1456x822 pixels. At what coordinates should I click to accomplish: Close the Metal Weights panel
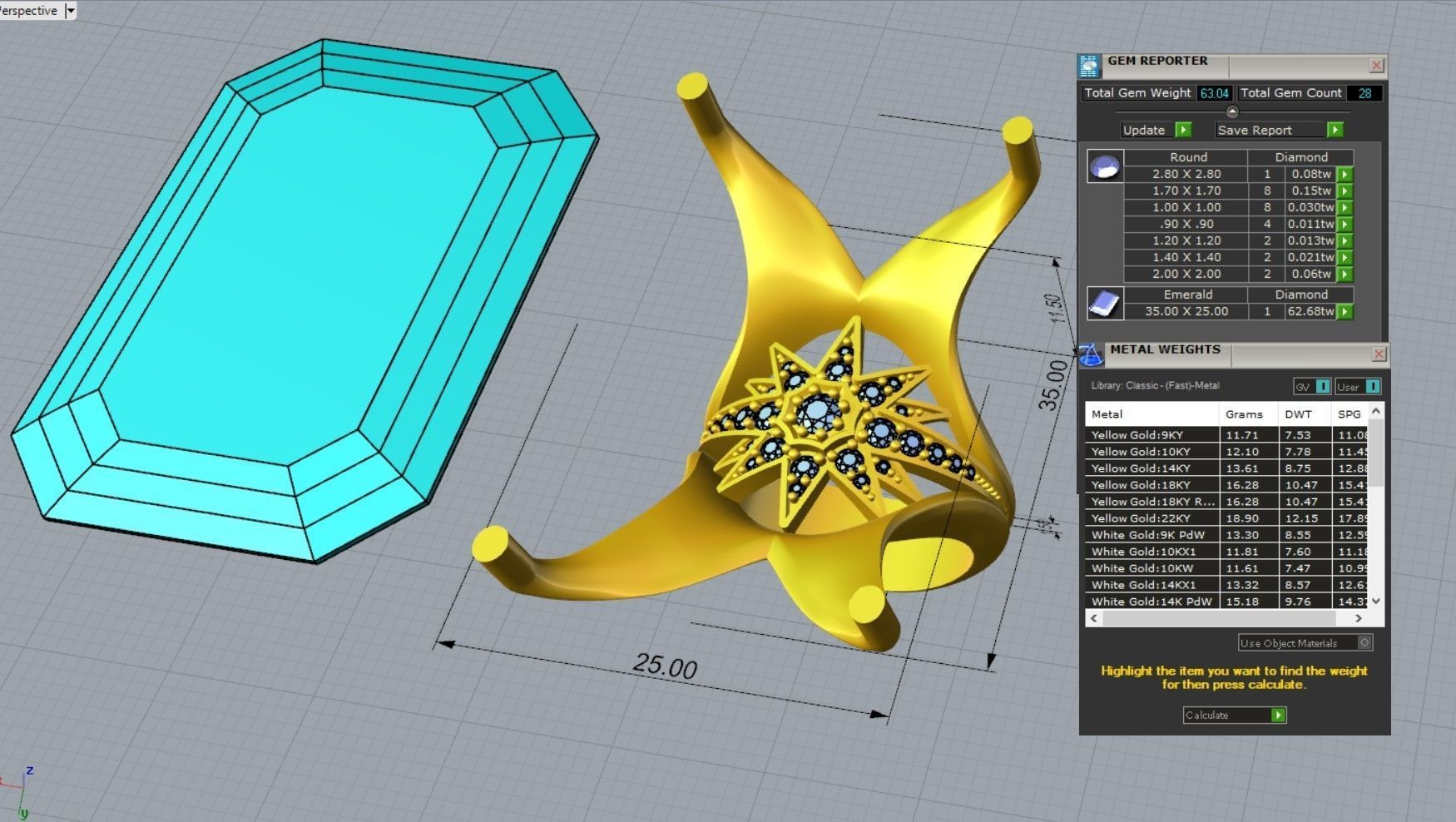point(1379,354)
